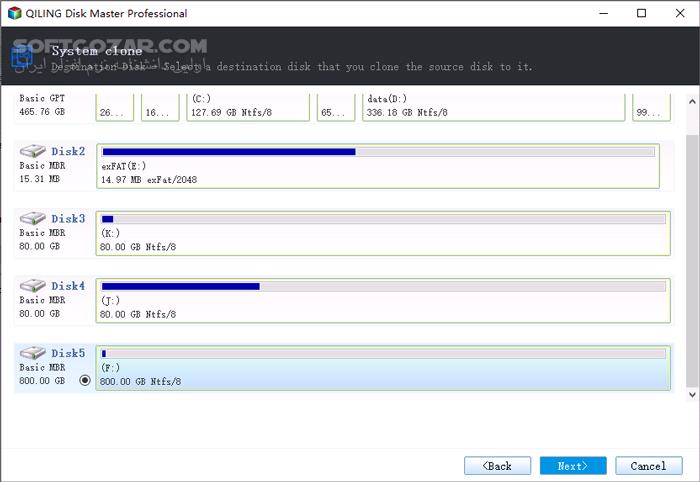700x482 pixels.
Task: Click the Disk2 usage bar
Action: pos(378,152)
